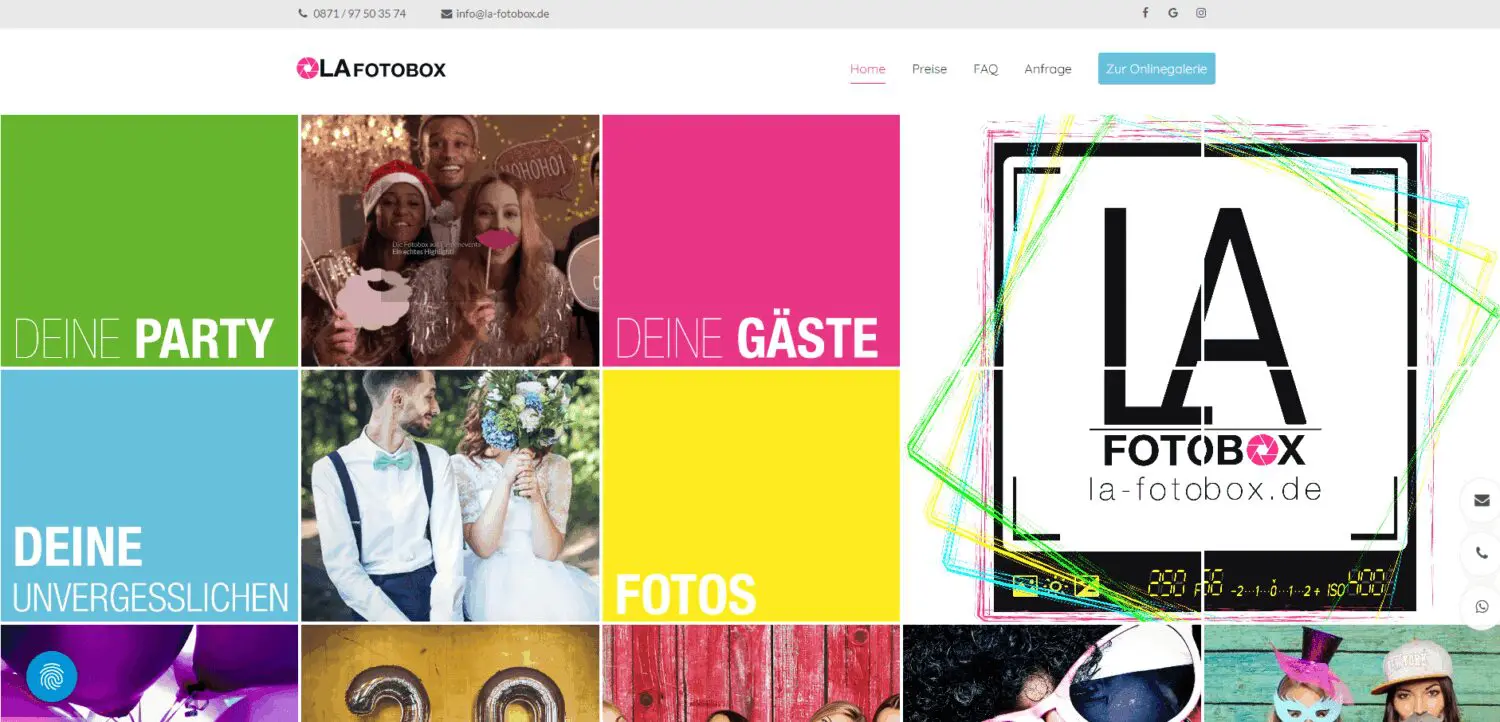
Task: Click the Christmas party photo thumbnail
Action: [450, 240]
